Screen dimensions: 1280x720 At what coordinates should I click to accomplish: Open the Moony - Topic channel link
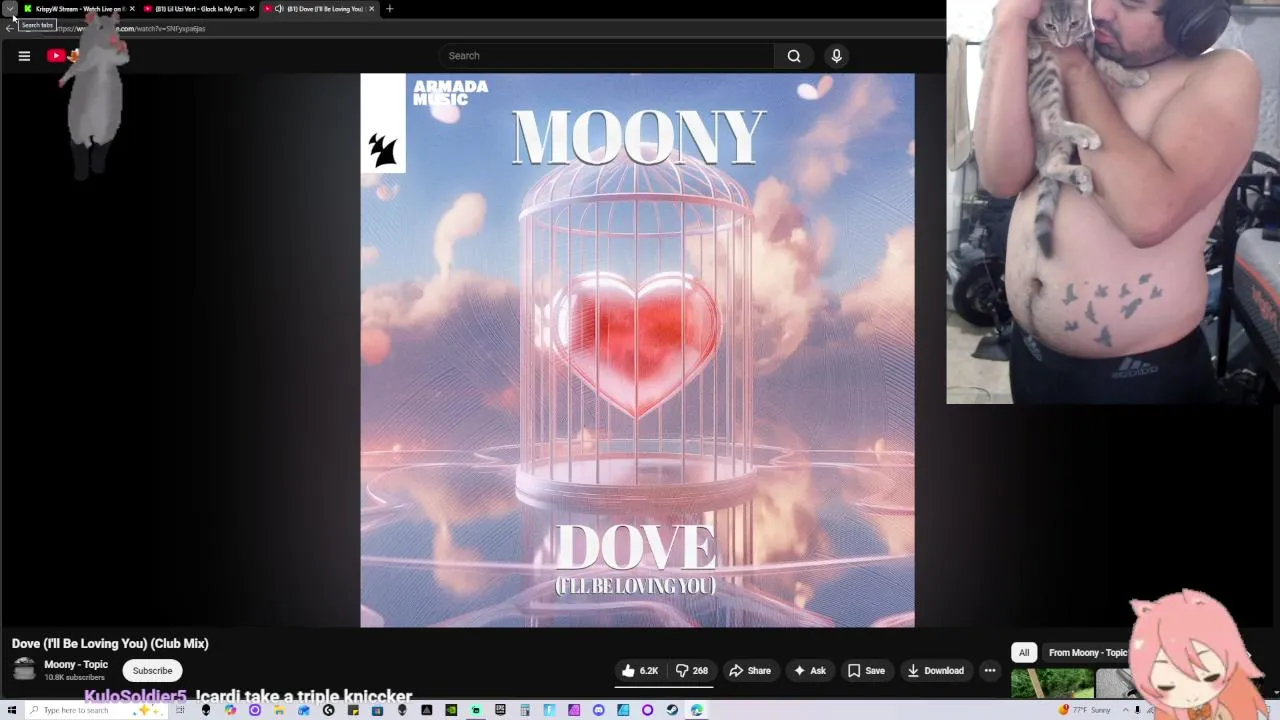76,664
